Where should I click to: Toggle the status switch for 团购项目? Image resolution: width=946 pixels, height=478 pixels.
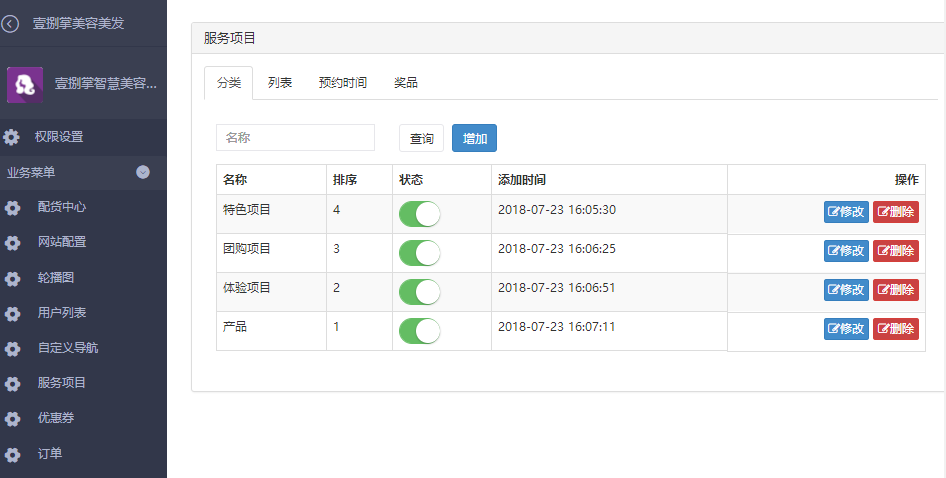click(x=420, y=253)
